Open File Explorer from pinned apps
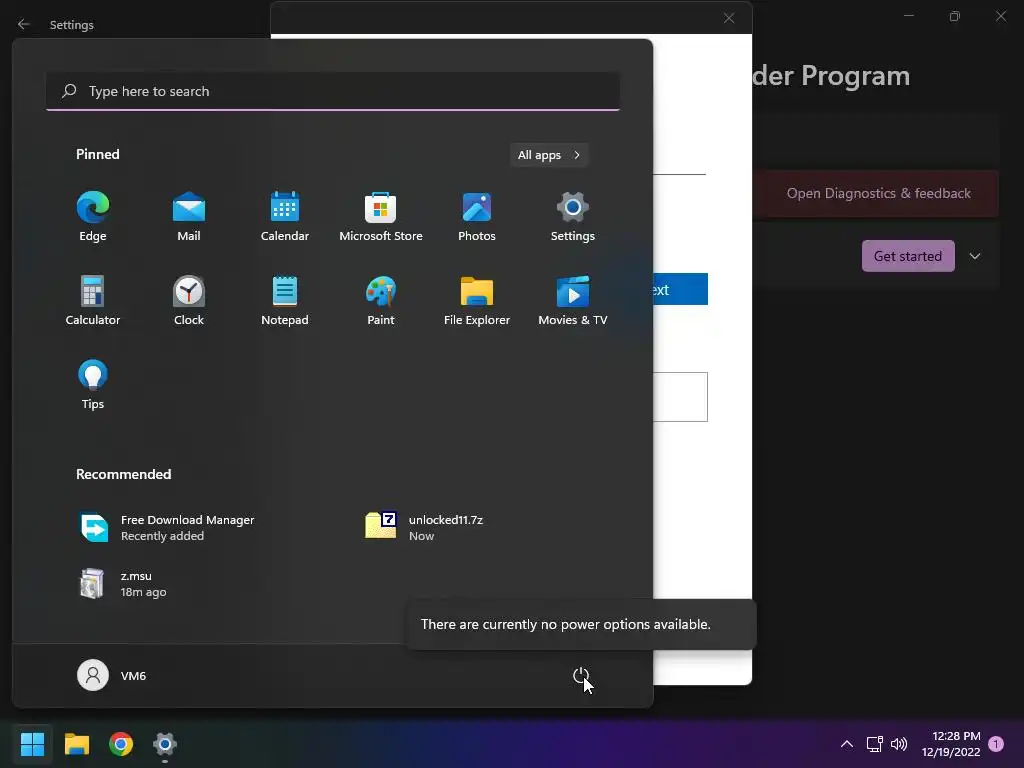 pos(477,301)
